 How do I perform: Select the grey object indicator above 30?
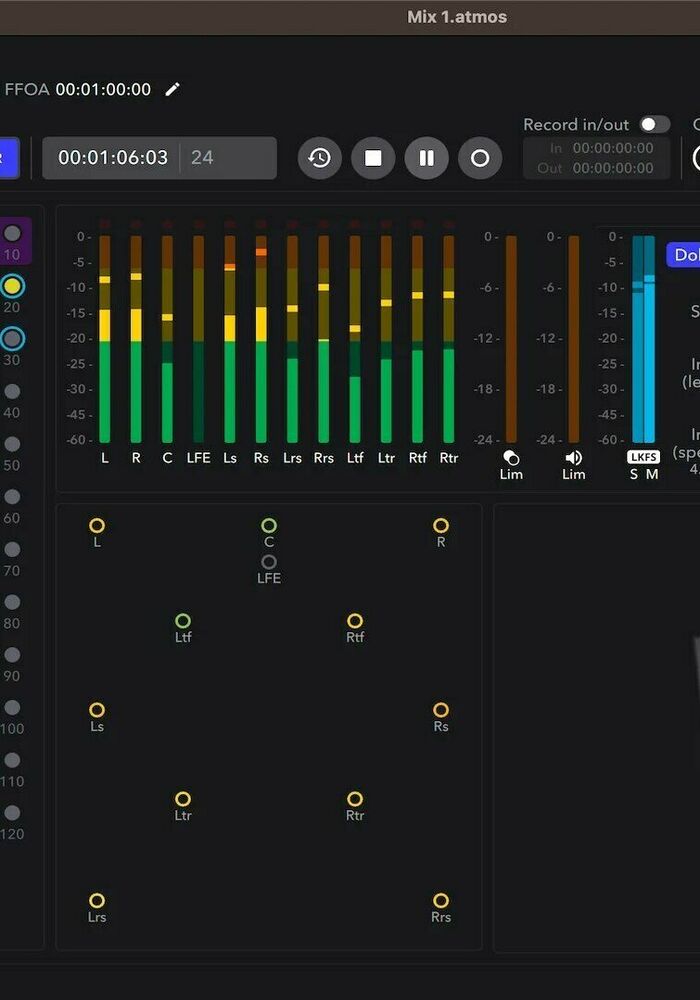click(12, 339)
